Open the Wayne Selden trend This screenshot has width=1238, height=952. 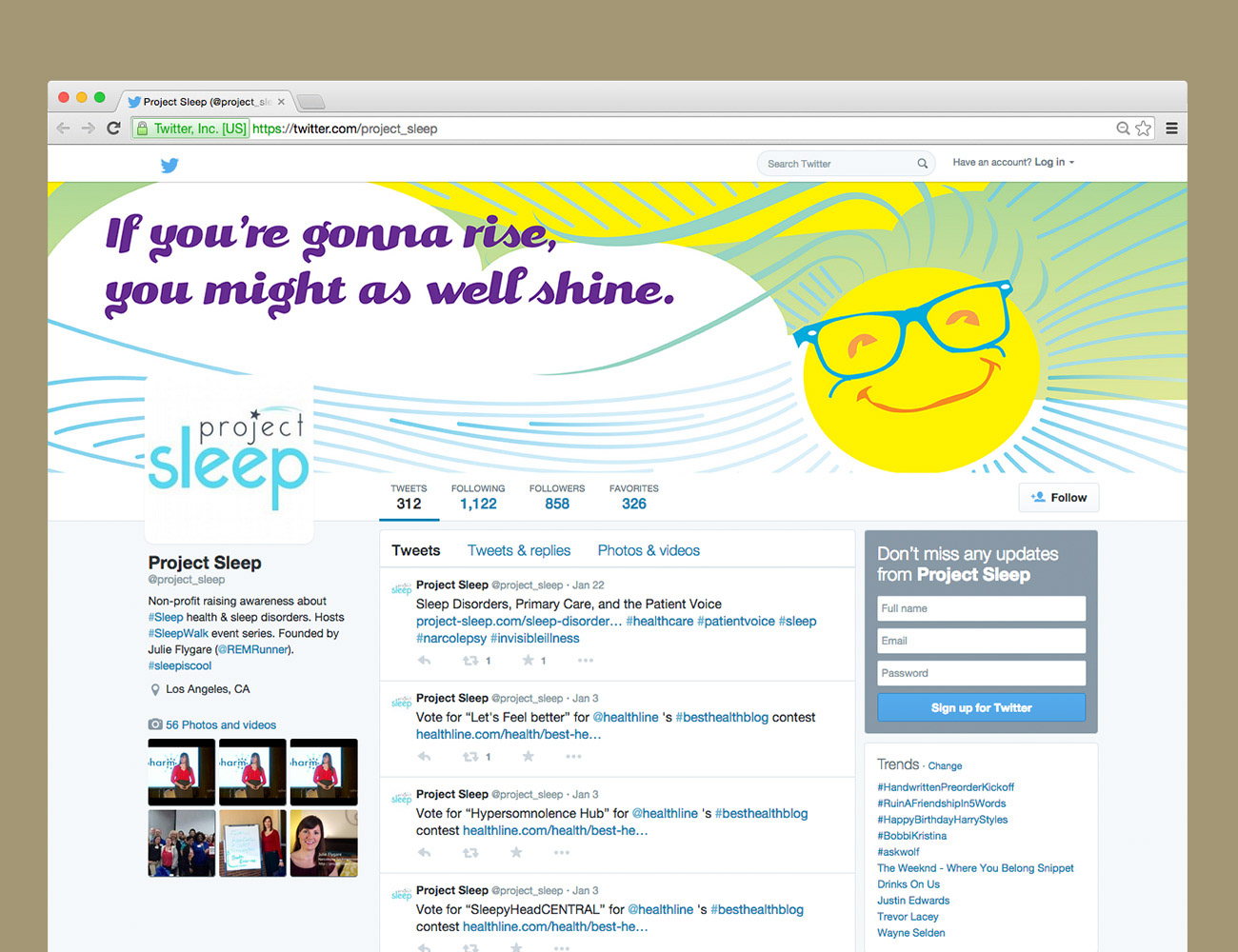pyautogui.click(x=911, y=933)
